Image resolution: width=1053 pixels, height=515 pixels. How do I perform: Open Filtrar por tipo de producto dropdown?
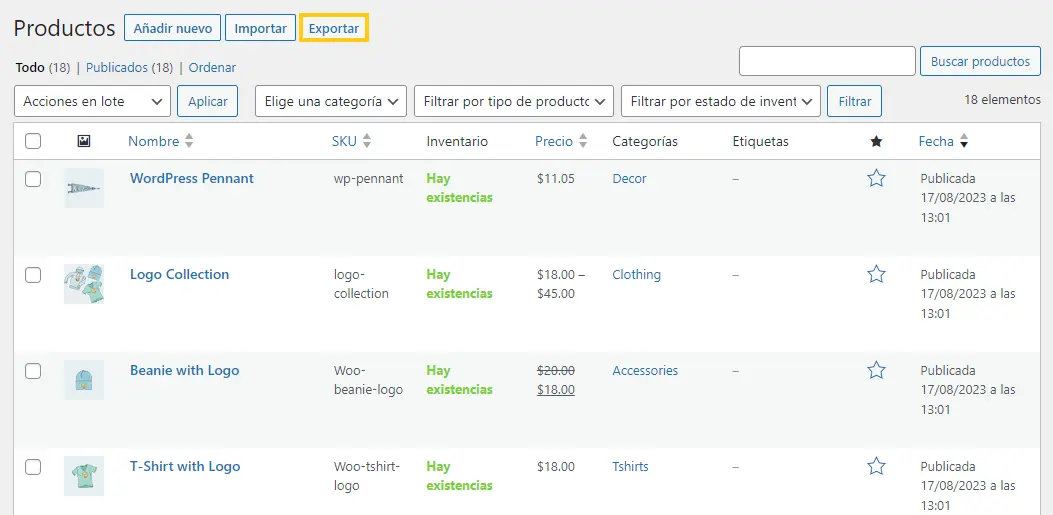pos(514,101)
